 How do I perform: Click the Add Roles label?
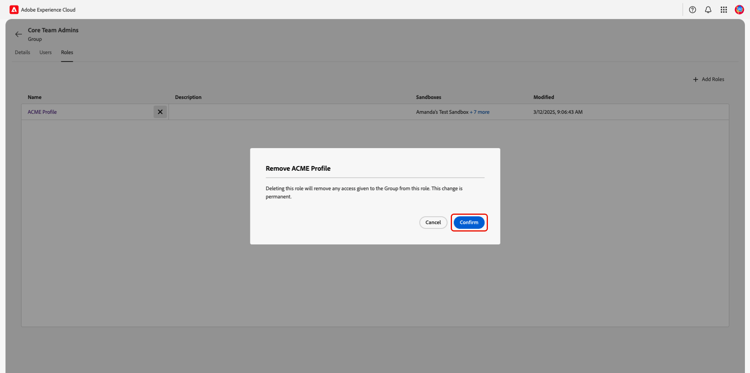[x=713, y=79]
